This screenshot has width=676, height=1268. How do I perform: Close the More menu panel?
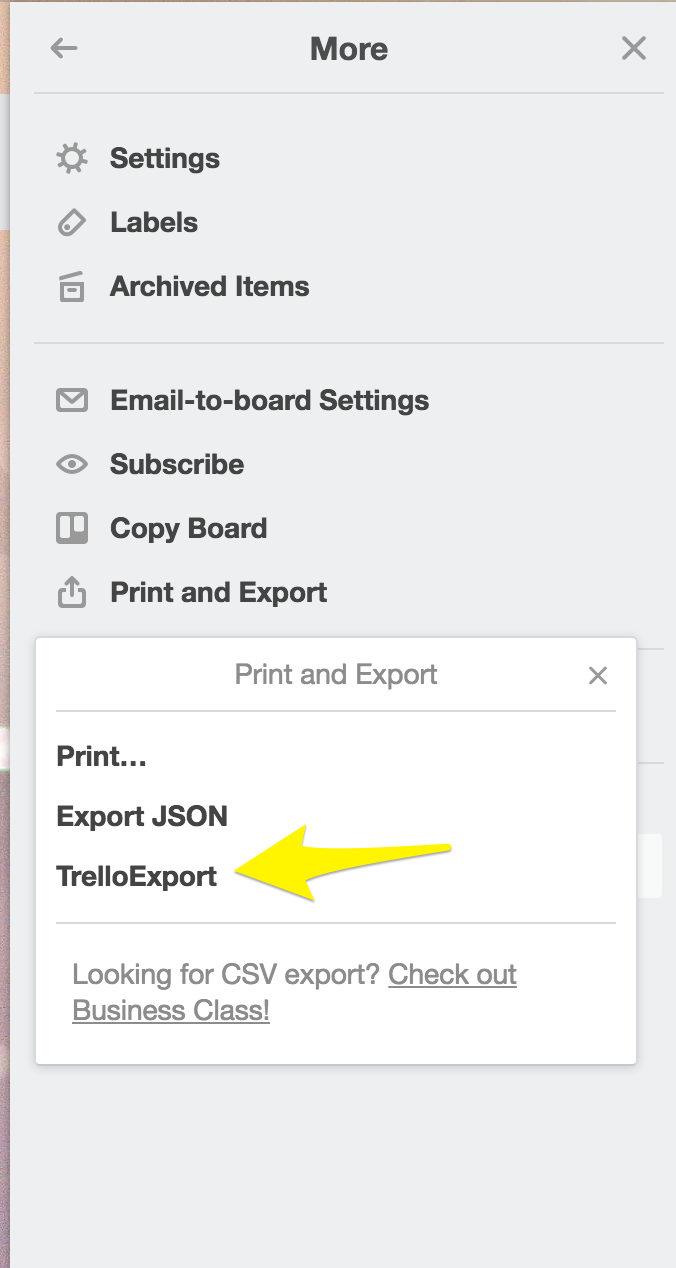point(634,48)
